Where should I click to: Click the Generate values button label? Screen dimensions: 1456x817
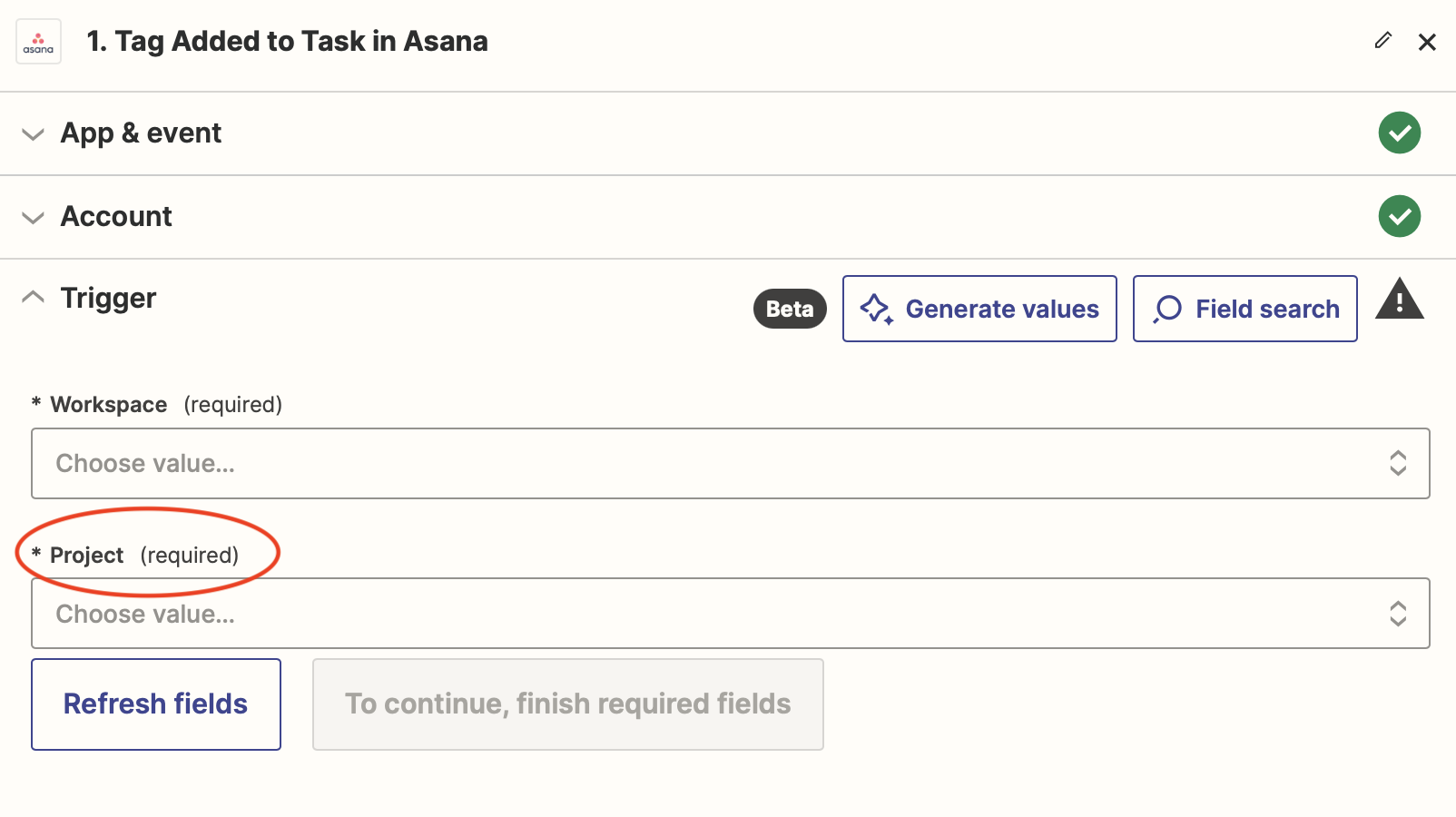point(1002,309)
